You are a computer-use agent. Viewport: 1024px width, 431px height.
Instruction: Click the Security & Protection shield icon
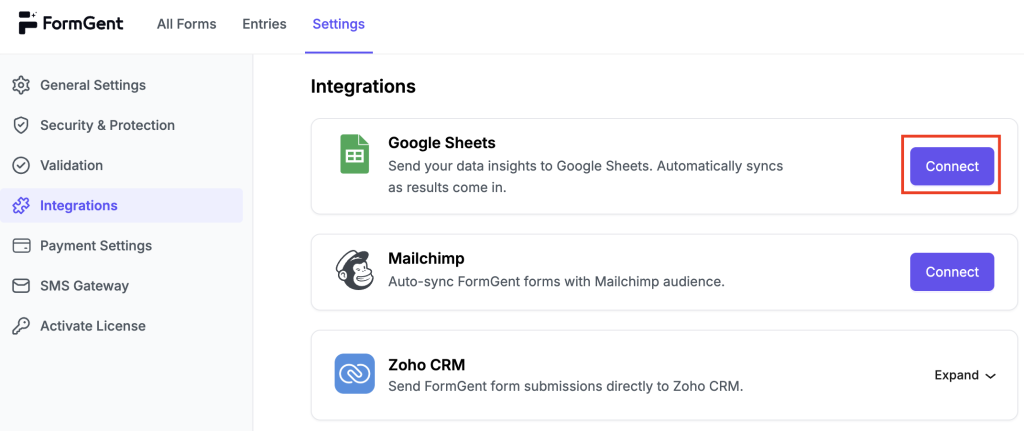[x=22, y=125]
